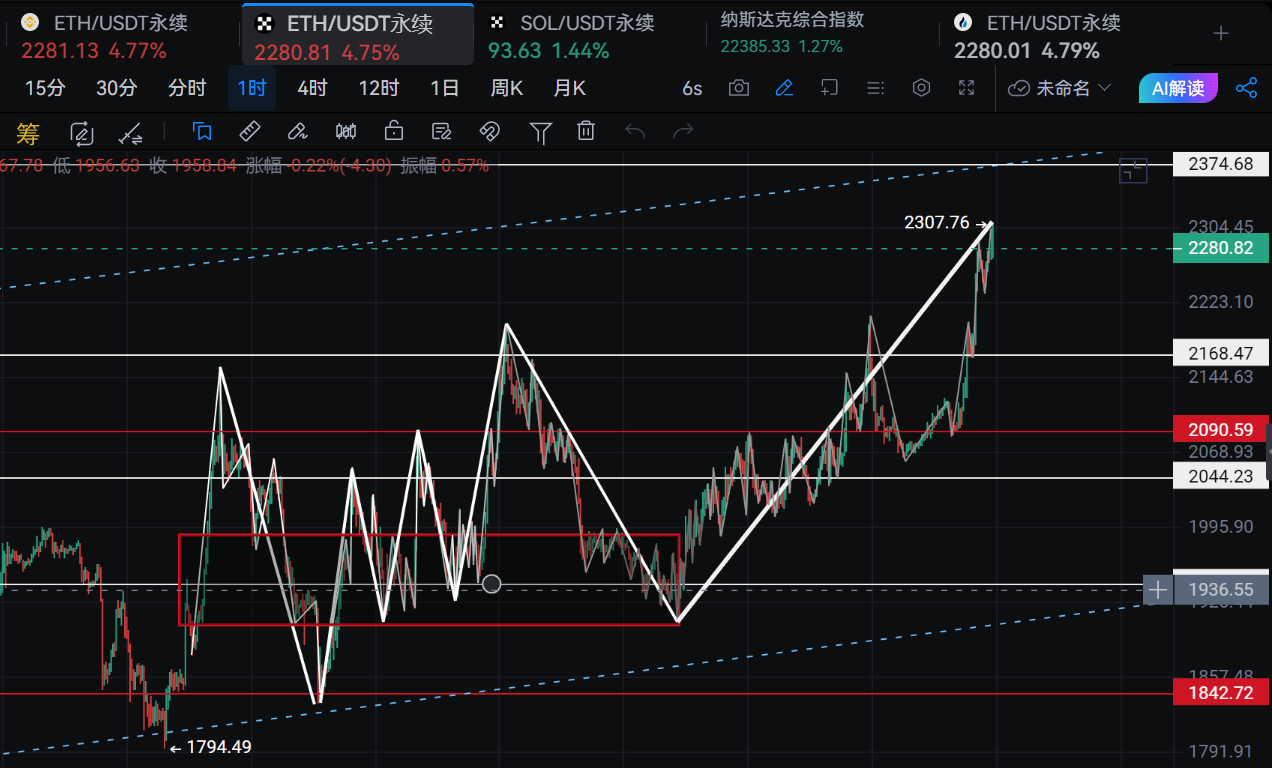The image size is (1272, 768).
Task: Select the ruler measurement tool
Action: pyautogui.click(x=250, y=131)
